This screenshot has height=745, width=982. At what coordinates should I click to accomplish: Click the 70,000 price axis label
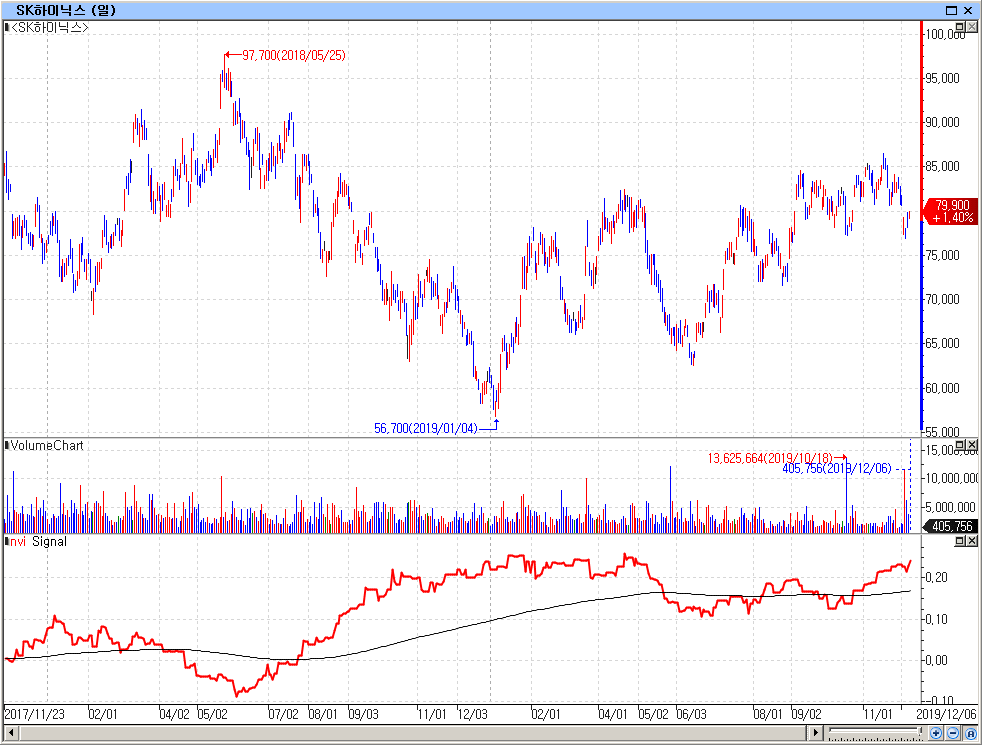[943, 299]
